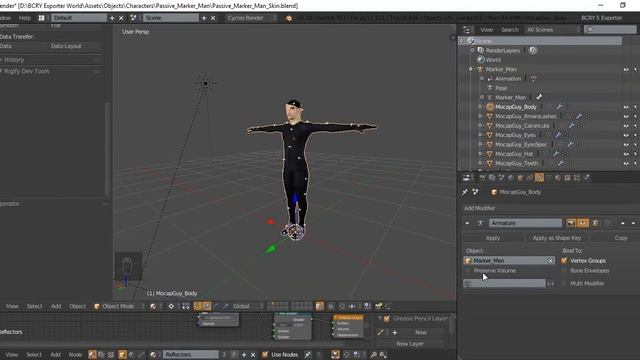Toggle Armature modifier render display
This screenshot has width=640, height=360.
pos(571,223)
